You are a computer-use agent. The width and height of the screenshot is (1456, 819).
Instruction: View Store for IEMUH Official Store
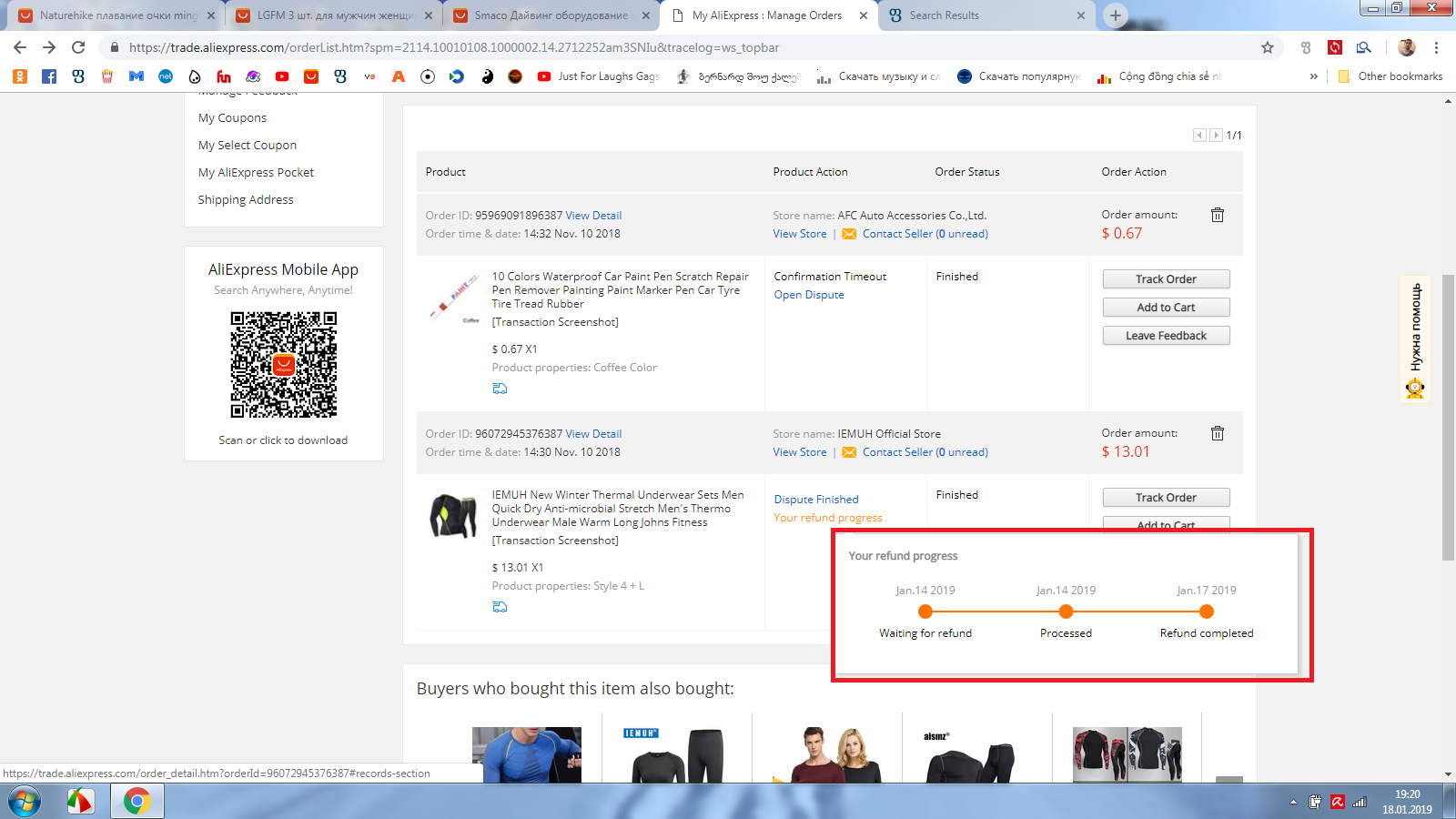[x=800, y=452]
